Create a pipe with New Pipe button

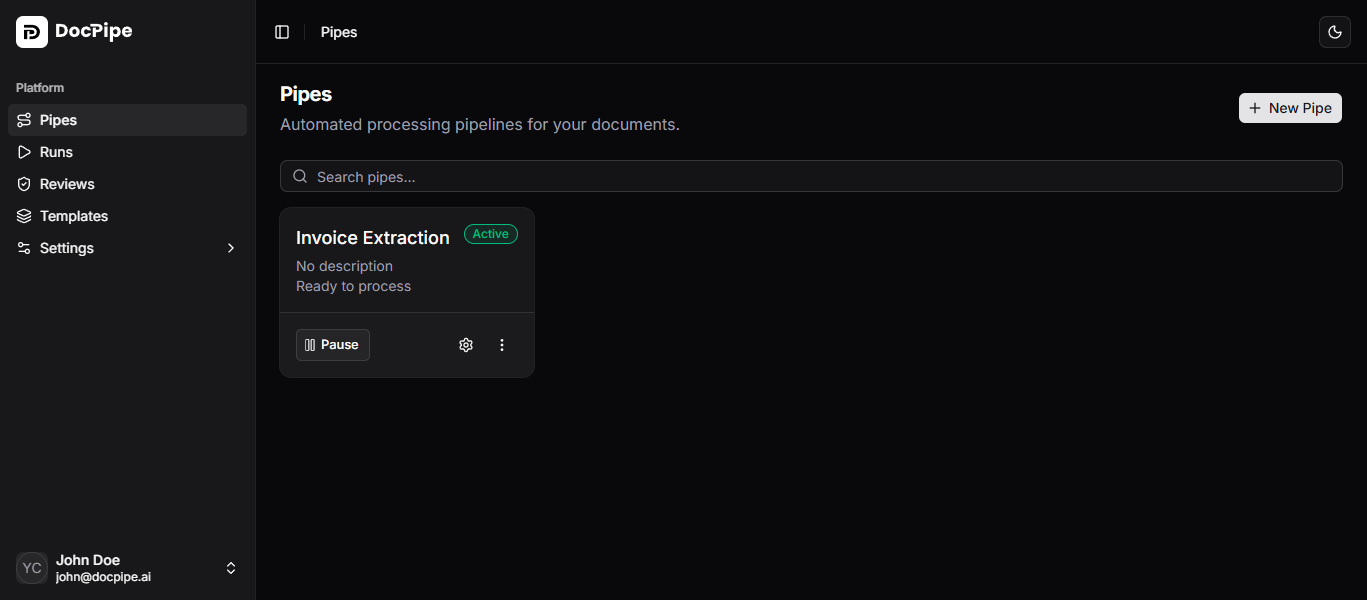click(1290, 107)
